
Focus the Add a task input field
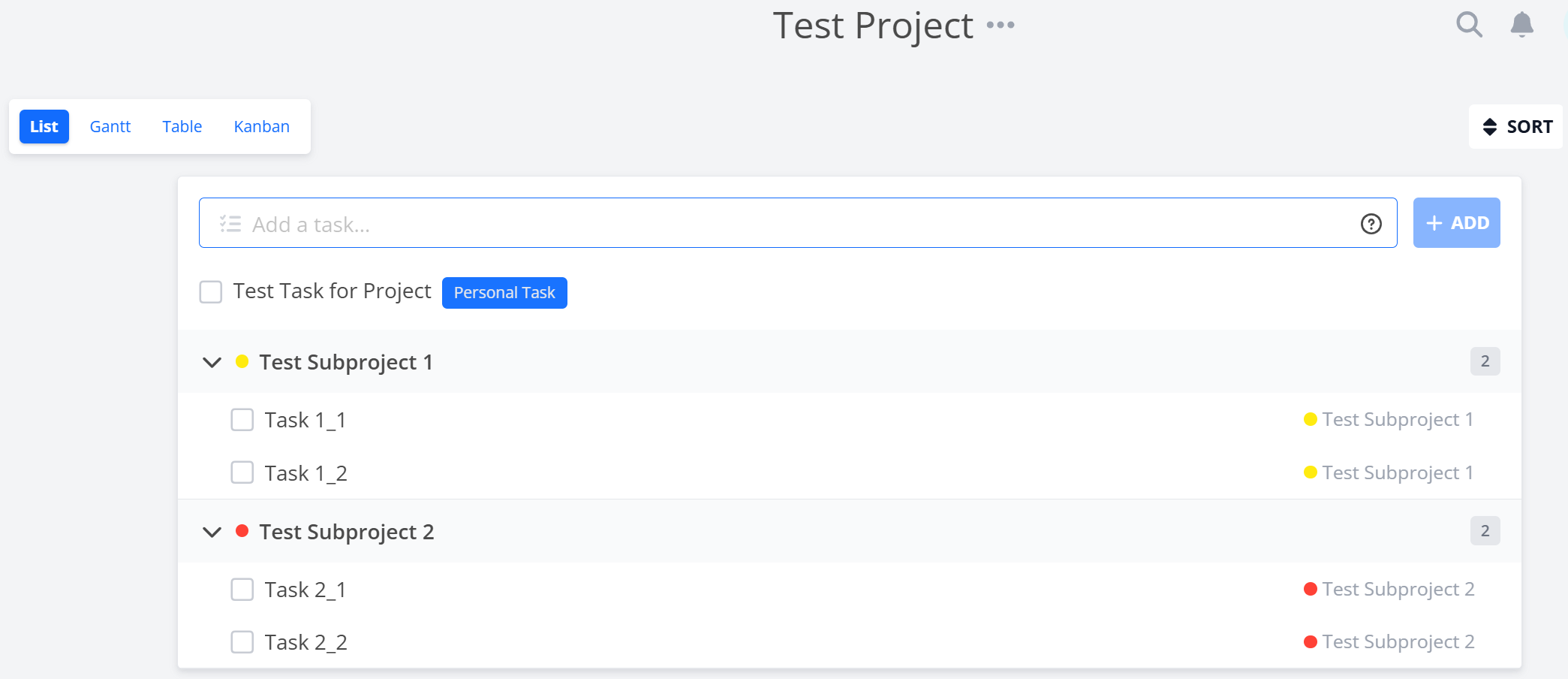798,223
